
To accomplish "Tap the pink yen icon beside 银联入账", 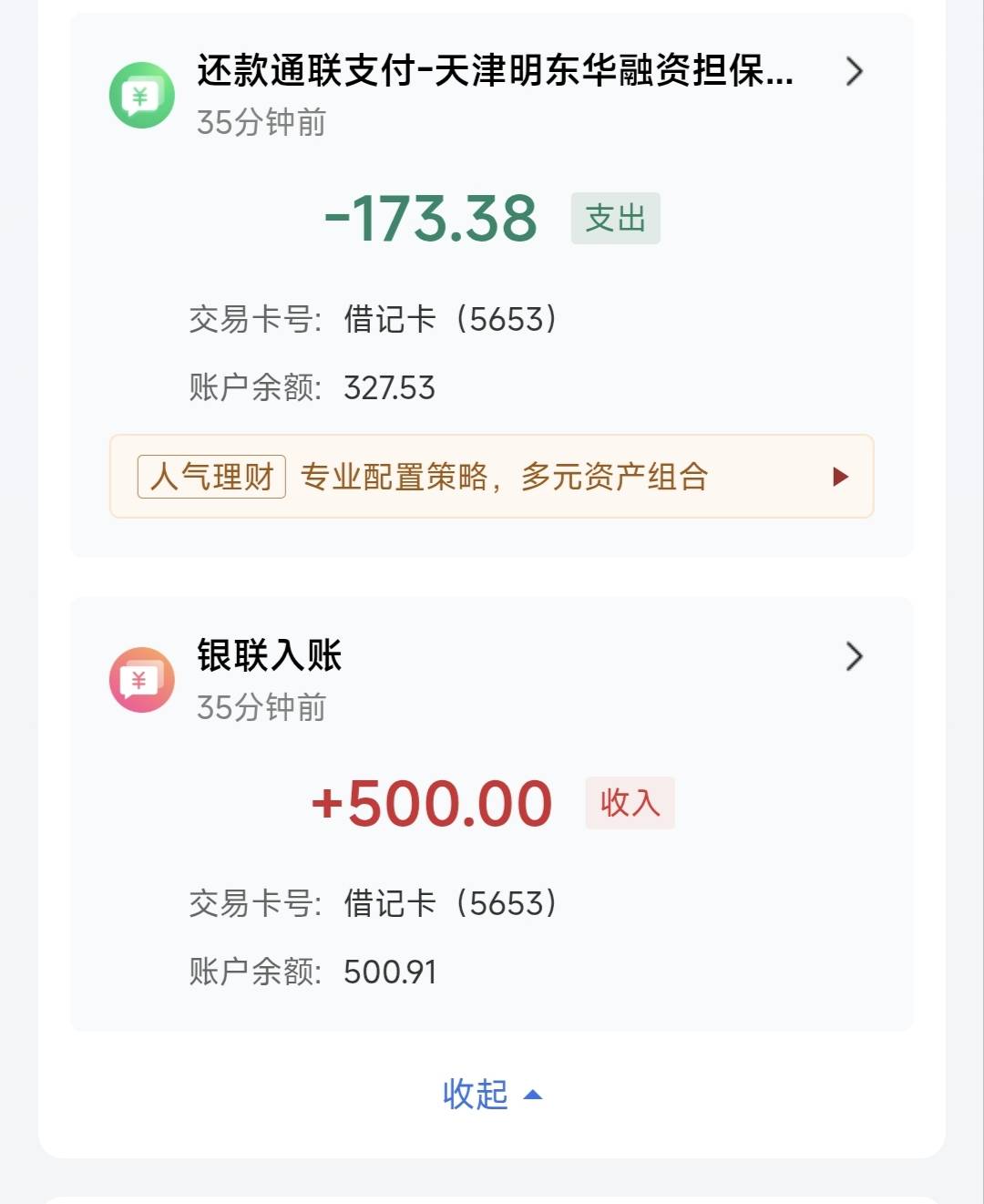I will pyautogui.click(x=141, y=679).
